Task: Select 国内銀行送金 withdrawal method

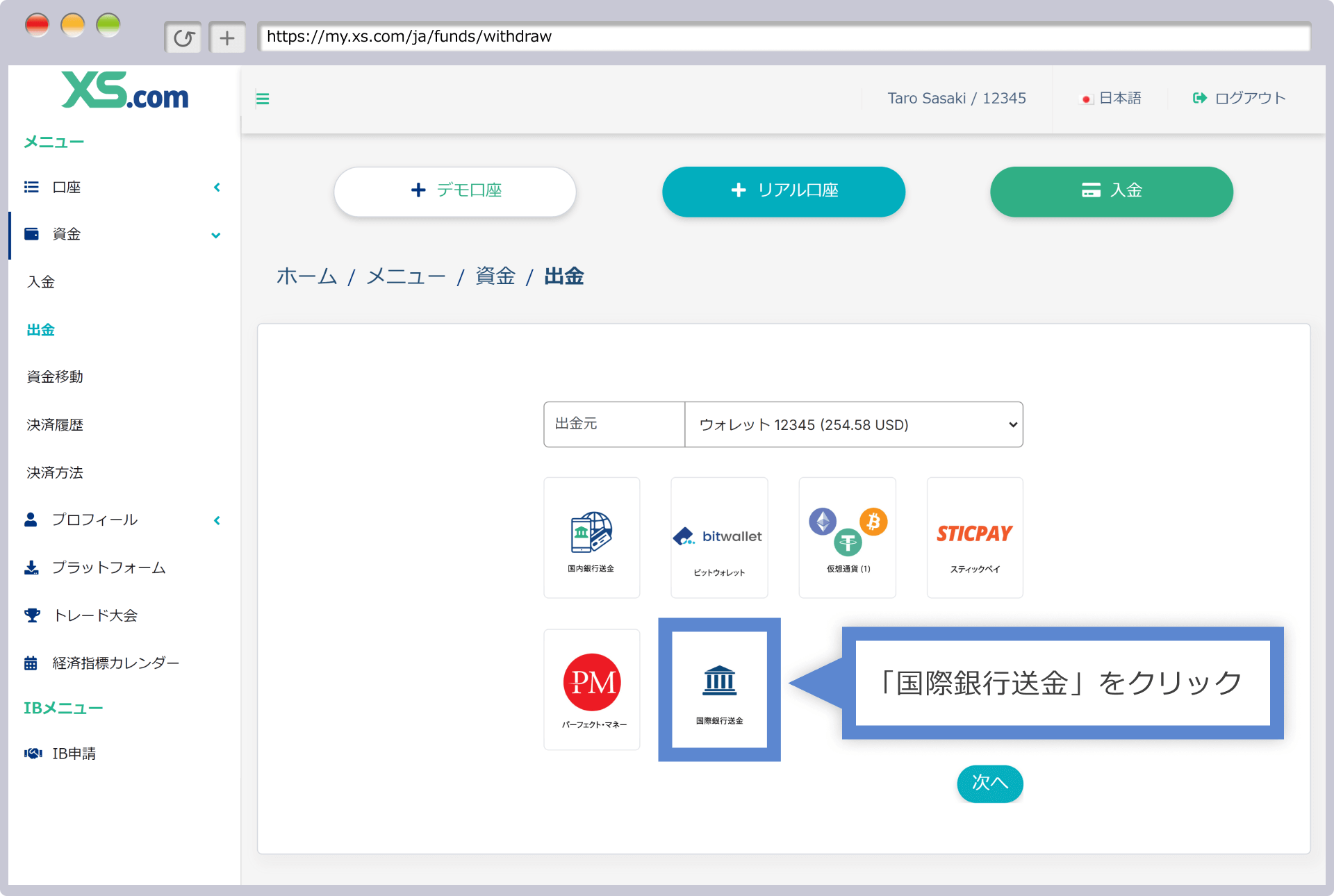Action: pos(591,538)
